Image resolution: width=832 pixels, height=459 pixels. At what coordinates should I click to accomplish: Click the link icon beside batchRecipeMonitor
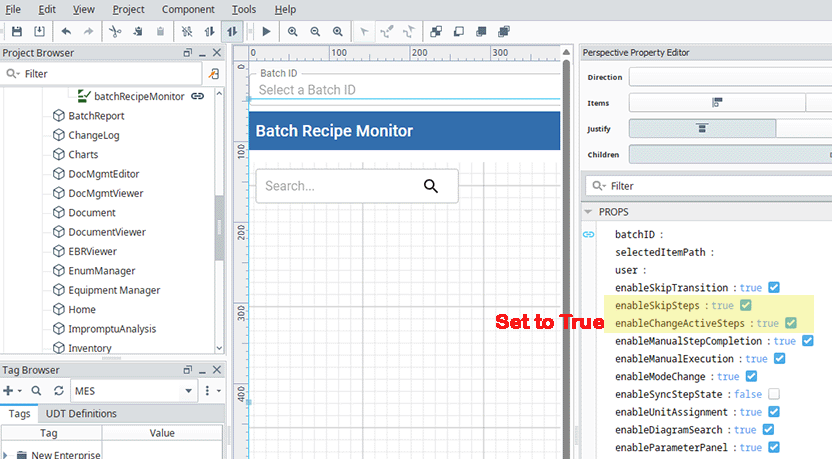pyautogui.click(x=198, y=97)
